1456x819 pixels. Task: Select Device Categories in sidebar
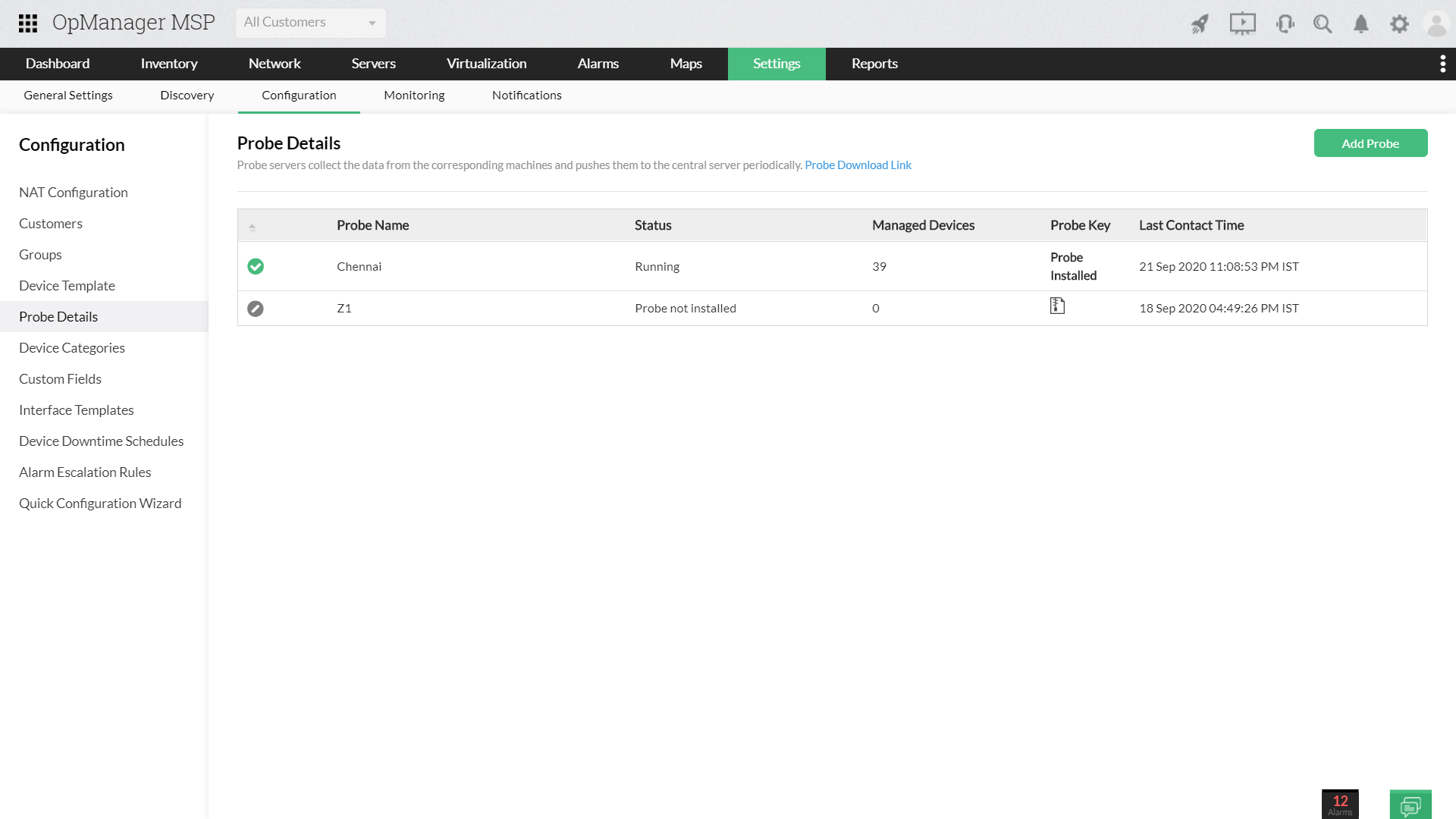(x=72, y=348)
